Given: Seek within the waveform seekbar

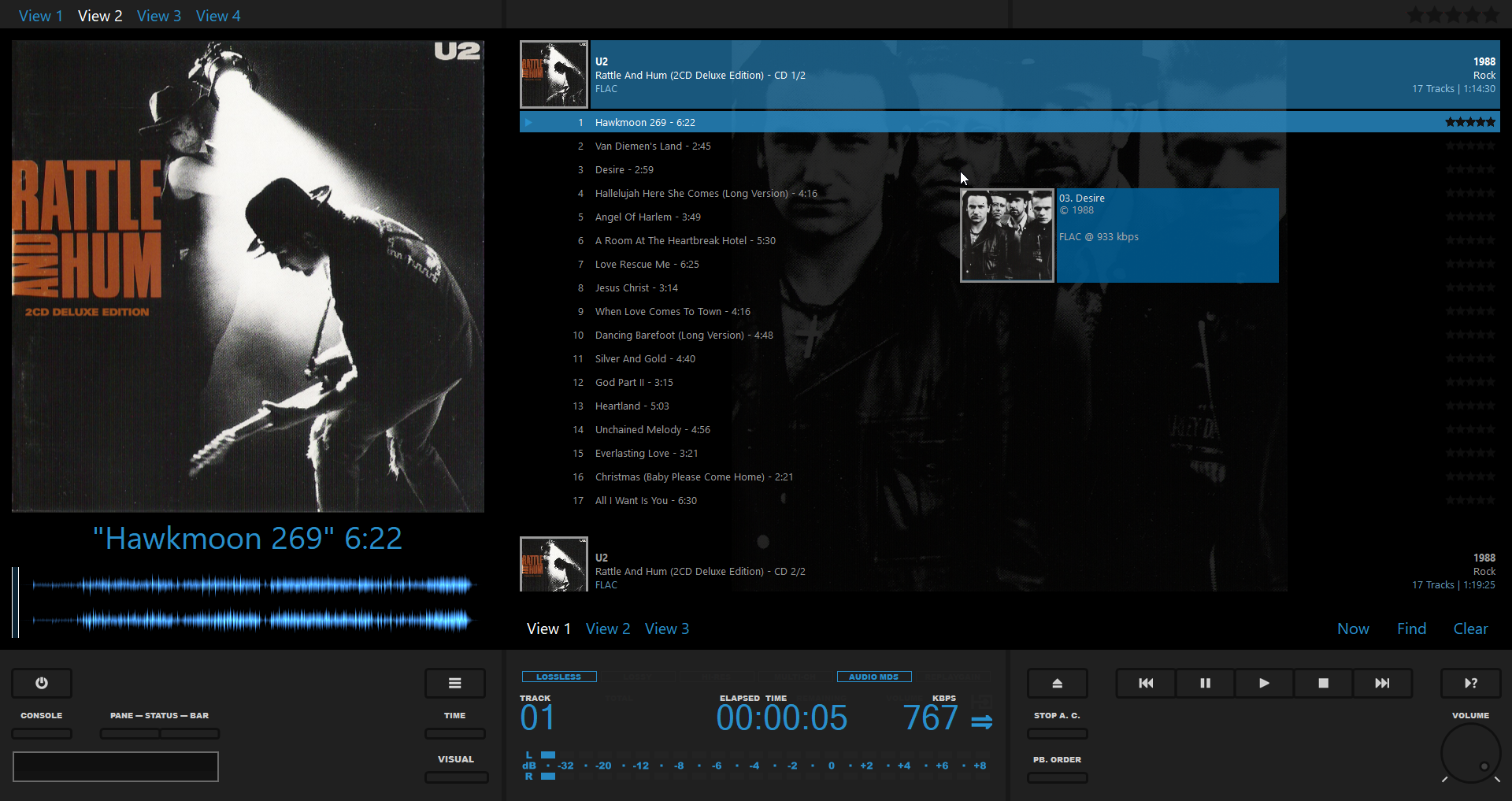Looking at the screenshot, I should click(247, 602).
